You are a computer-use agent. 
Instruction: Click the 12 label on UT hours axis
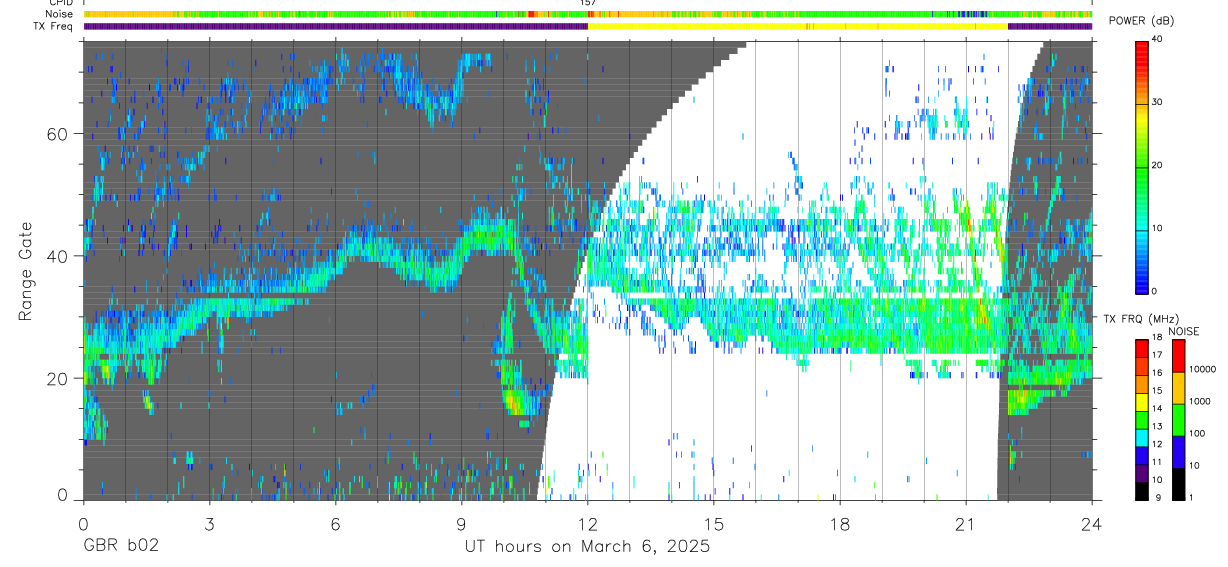(x=587, y=525)
